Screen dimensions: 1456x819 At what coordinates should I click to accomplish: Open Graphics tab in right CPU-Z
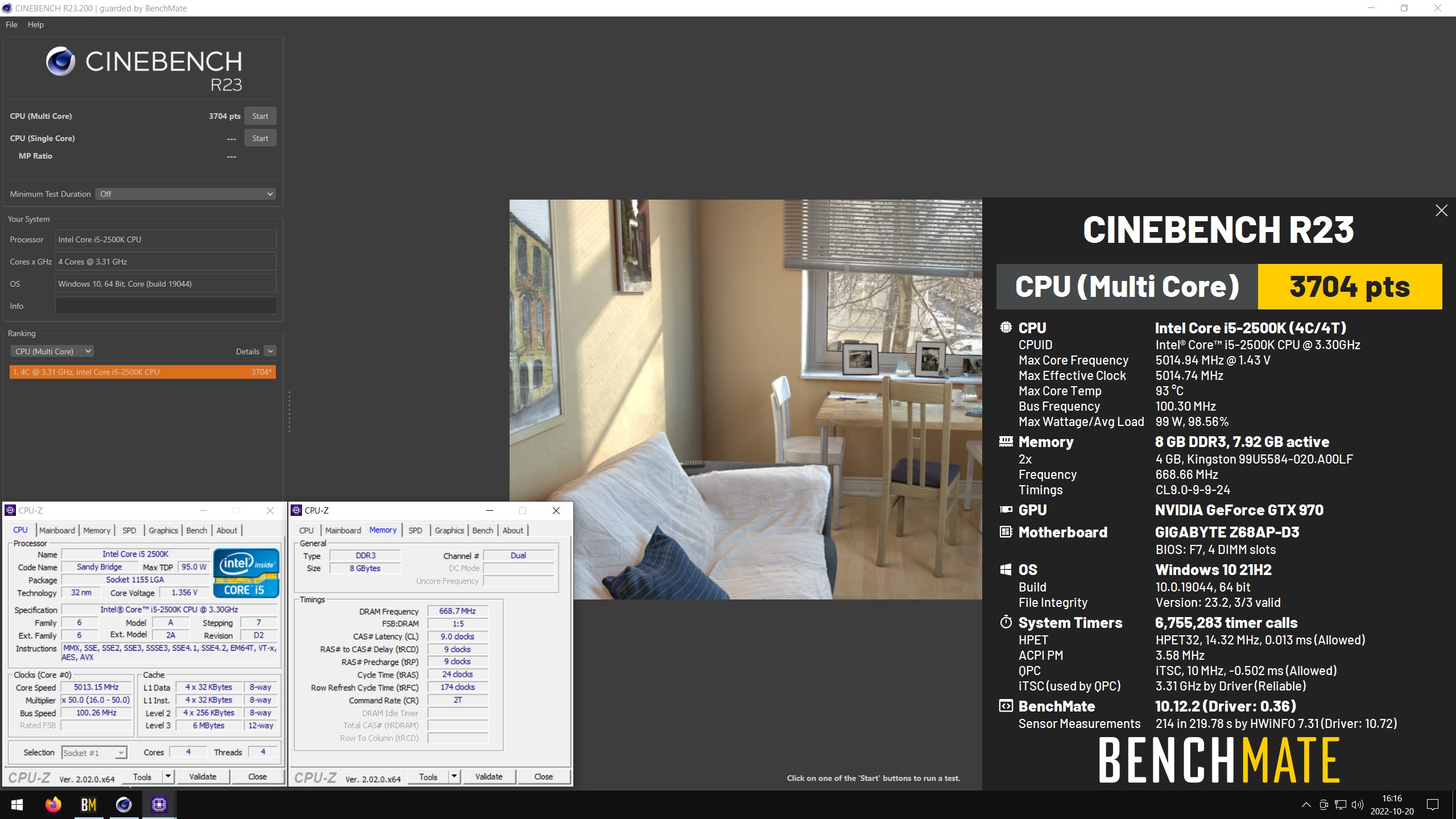click(449, 530)
